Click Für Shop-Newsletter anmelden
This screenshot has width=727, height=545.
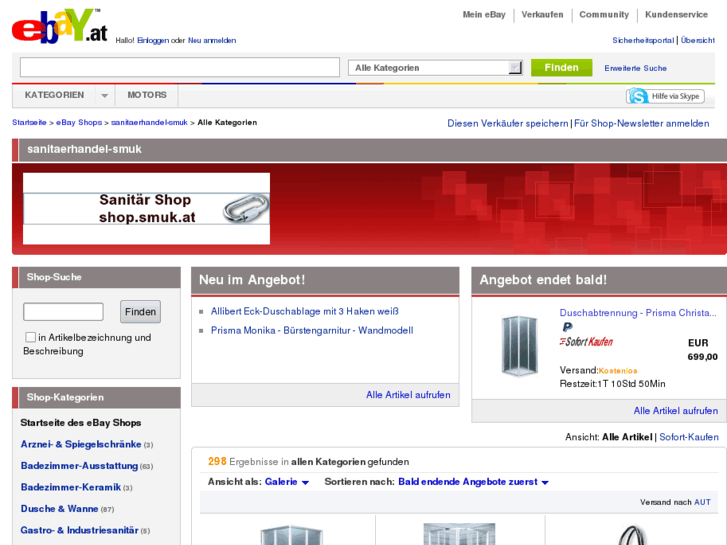[642, 123]
